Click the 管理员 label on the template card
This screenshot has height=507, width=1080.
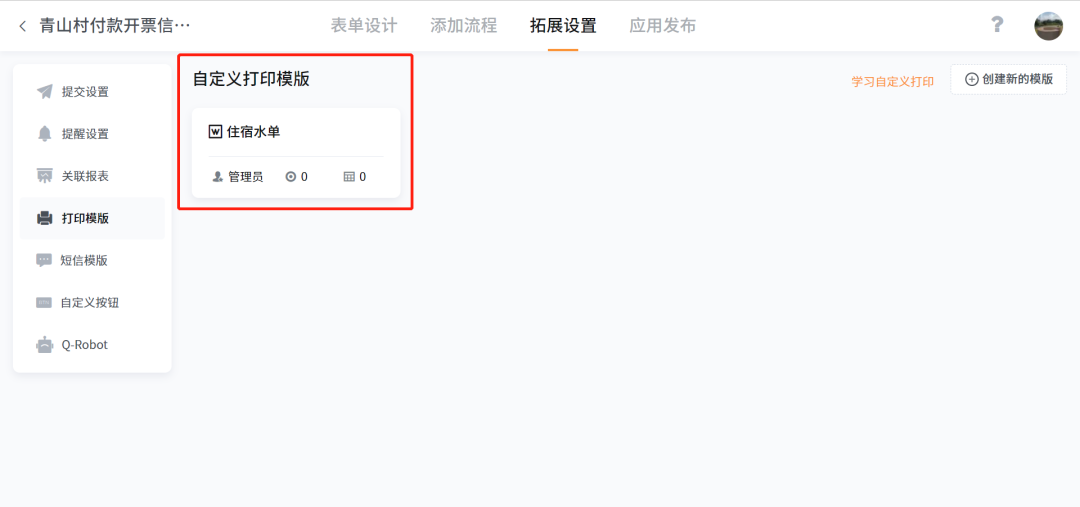pos(245,177)
